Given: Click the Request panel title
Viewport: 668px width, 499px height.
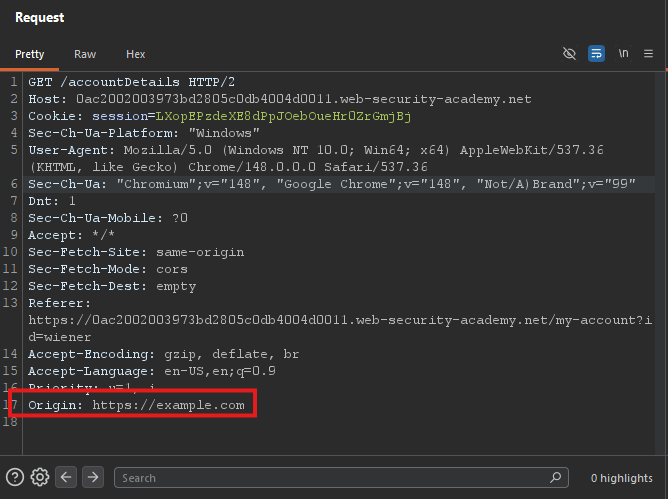Looking at the screenshot, I should 40,17.
